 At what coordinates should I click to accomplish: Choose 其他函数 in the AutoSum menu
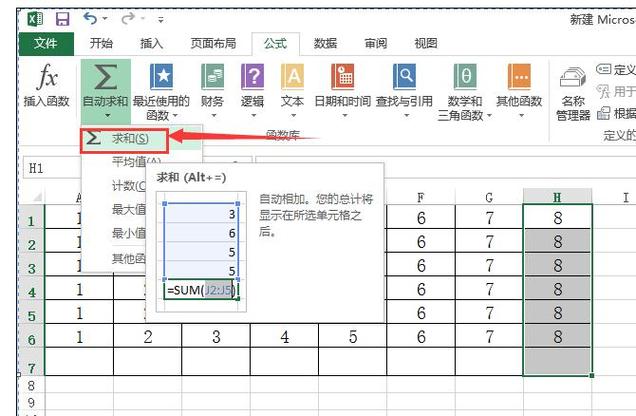point(129,258)
